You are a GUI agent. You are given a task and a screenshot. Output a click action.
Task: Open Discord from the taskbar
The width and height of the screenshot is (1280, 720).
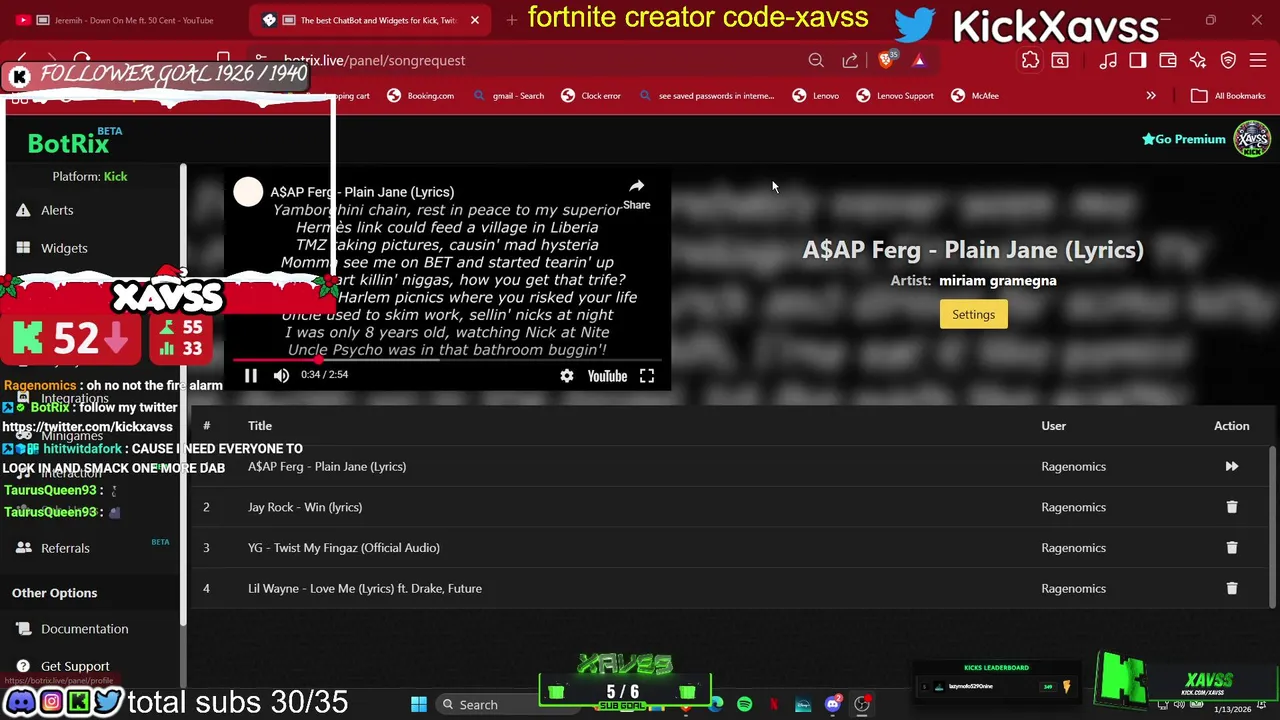click(833, 705)
